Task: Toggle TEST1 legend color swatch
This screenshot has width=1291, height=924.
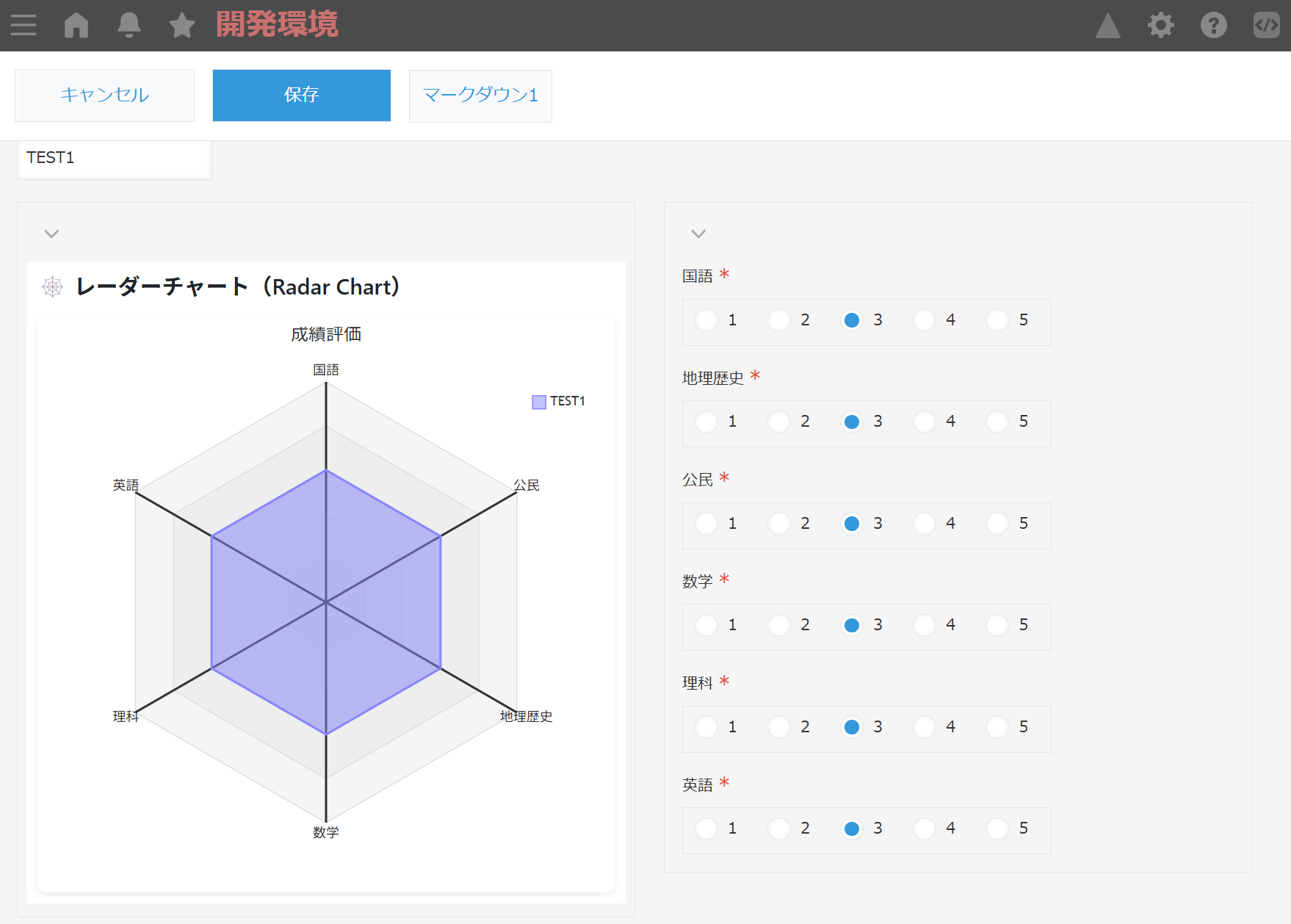Action: click(539, 402)
